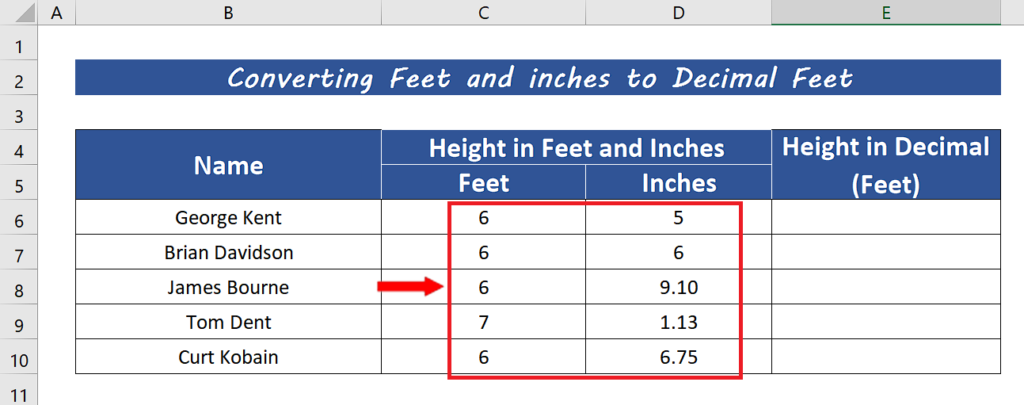
Task: Select the 'George Kent' cell
Action: pos(228,217)
